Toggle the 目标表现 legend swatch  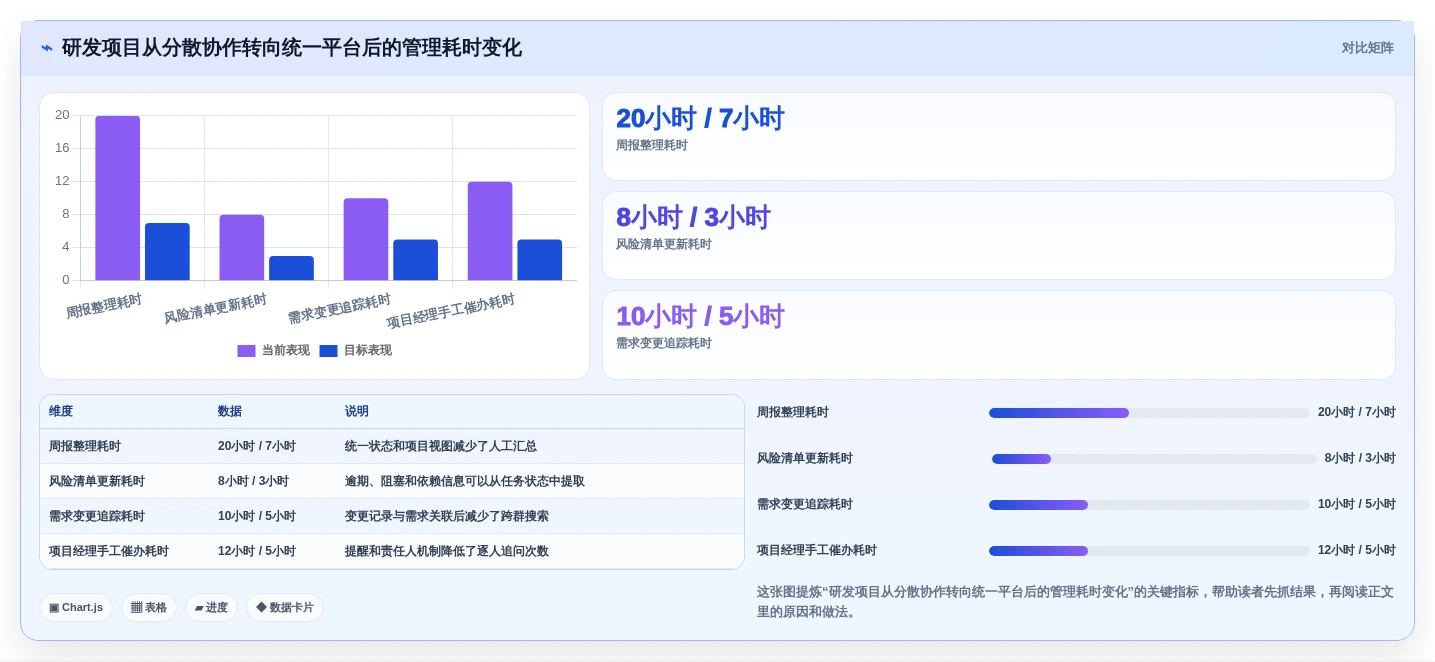coord(328,351)
